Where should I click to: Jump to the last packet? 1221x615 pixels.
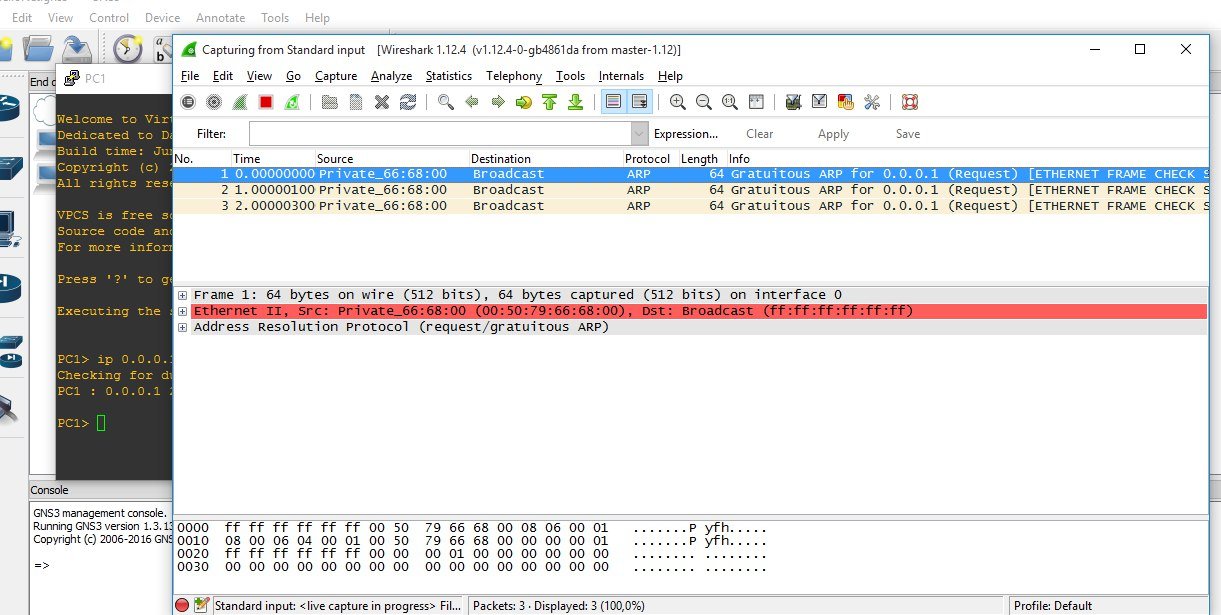coord(575,102)
